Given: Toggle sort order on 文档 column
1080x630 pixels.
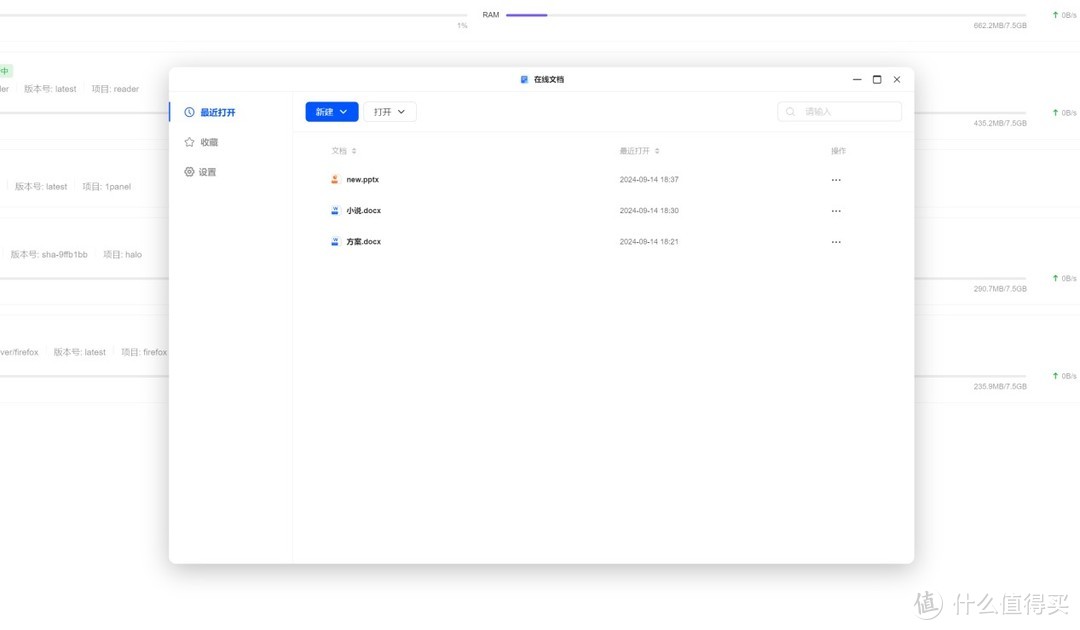Looking at the screenshot, I should pyautogui.click(x=355, y=150).
